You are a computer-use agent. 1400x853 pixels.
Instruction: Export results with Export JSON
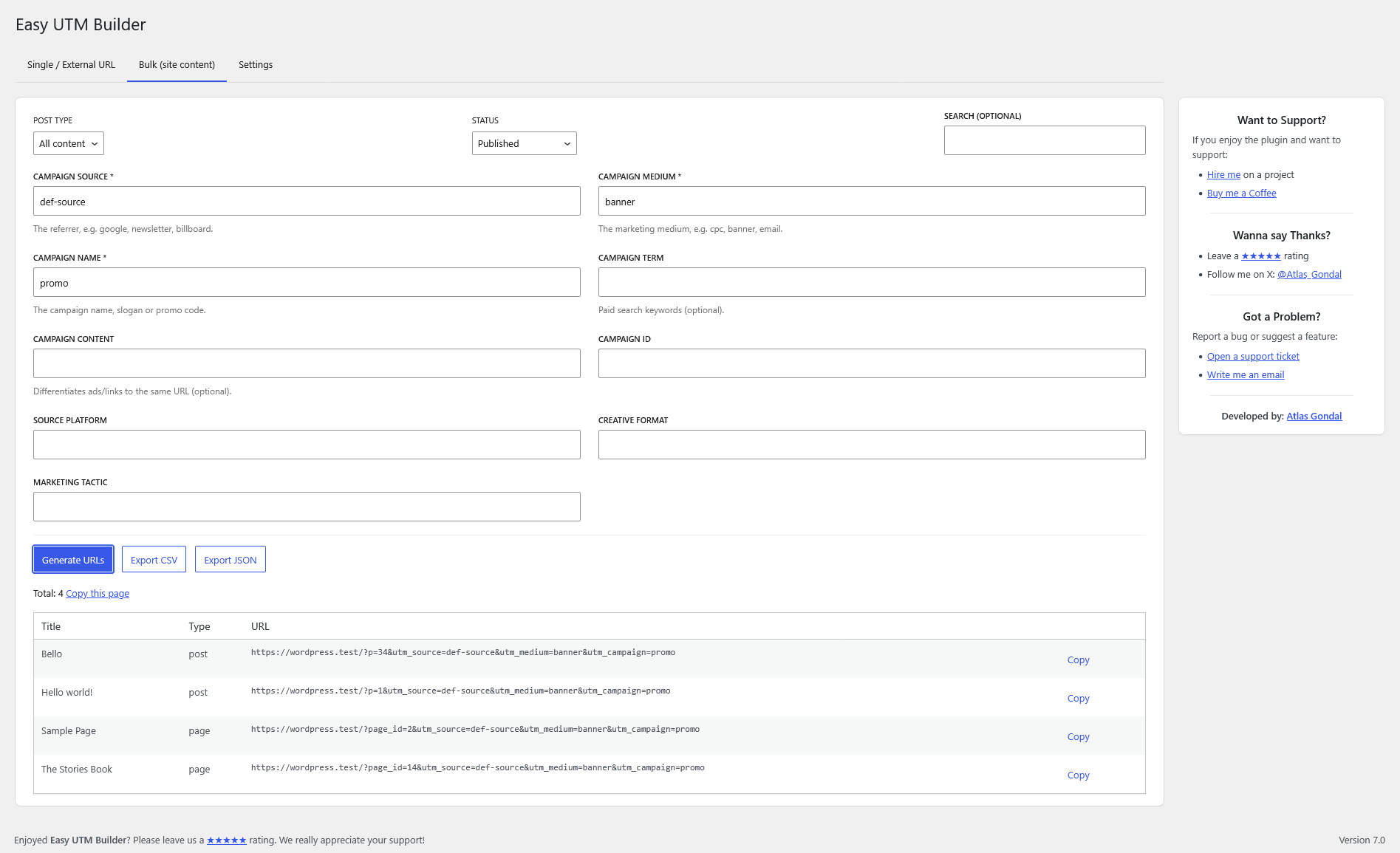pyautogui.click(x=231, y=560)
